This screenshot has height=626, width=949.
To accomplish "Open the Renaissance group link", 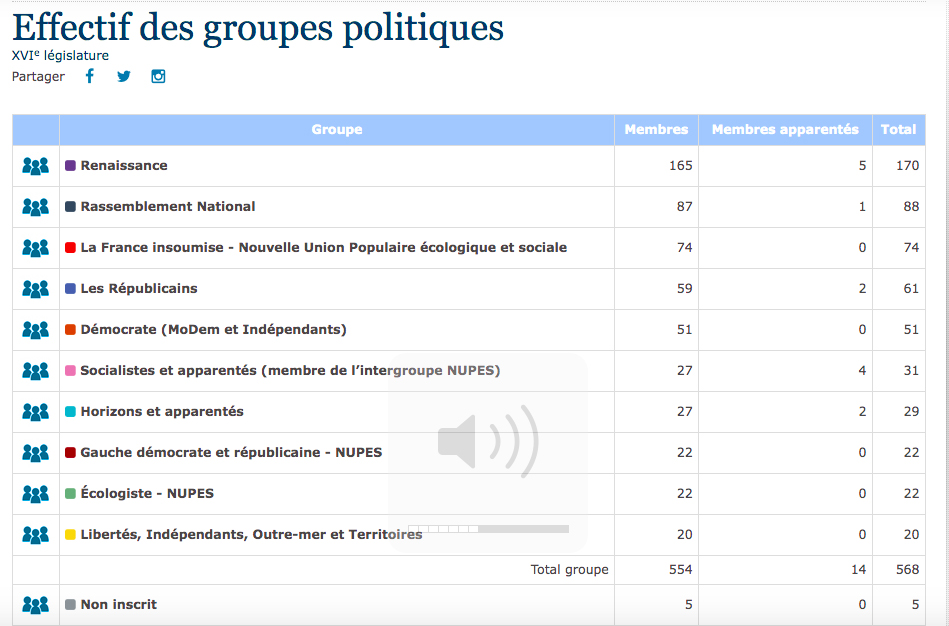I will [x=124, y=165].
